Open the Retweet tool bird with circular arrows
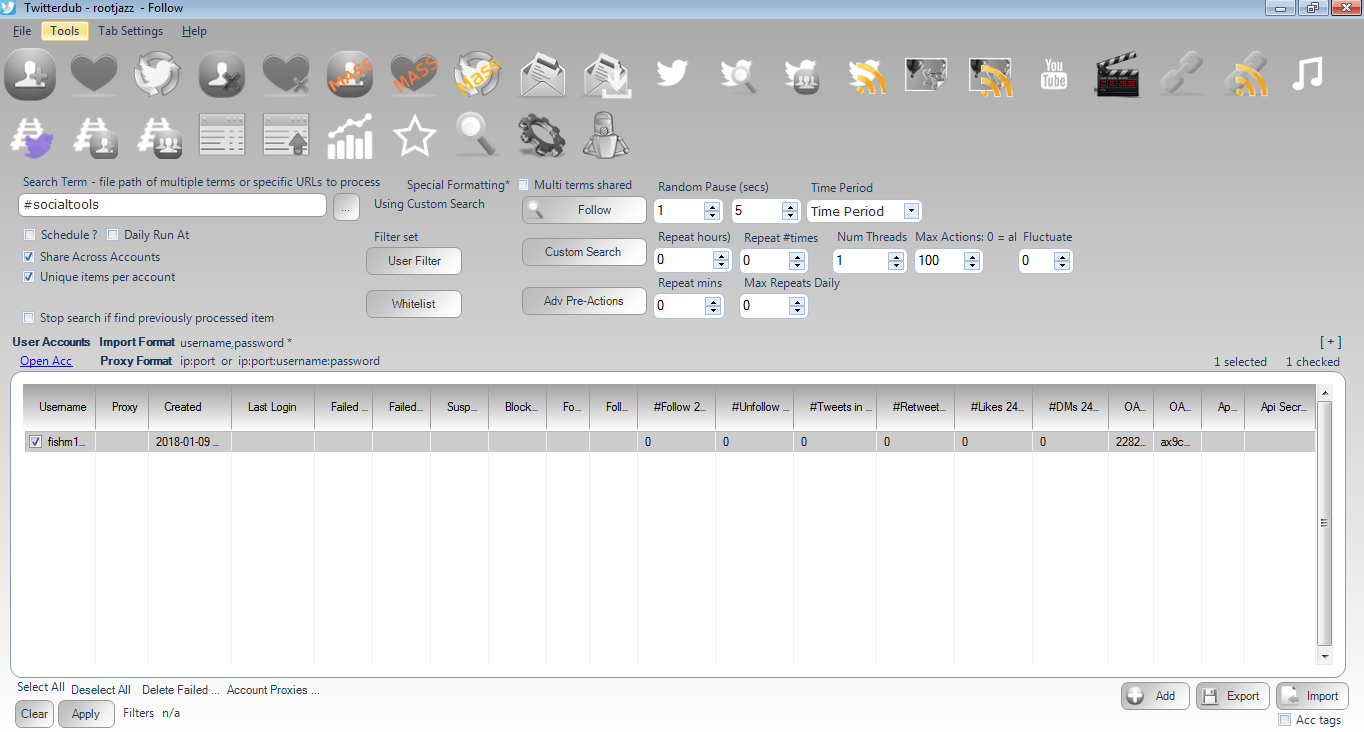The height and width of the screenshot is (732, 1364). pos(158,74)
